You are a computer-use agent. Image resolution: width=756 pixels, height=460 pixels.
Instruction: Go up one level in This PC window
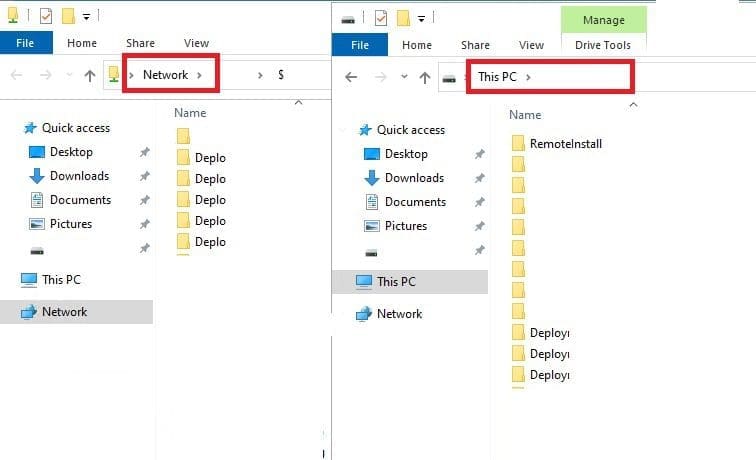425,77
